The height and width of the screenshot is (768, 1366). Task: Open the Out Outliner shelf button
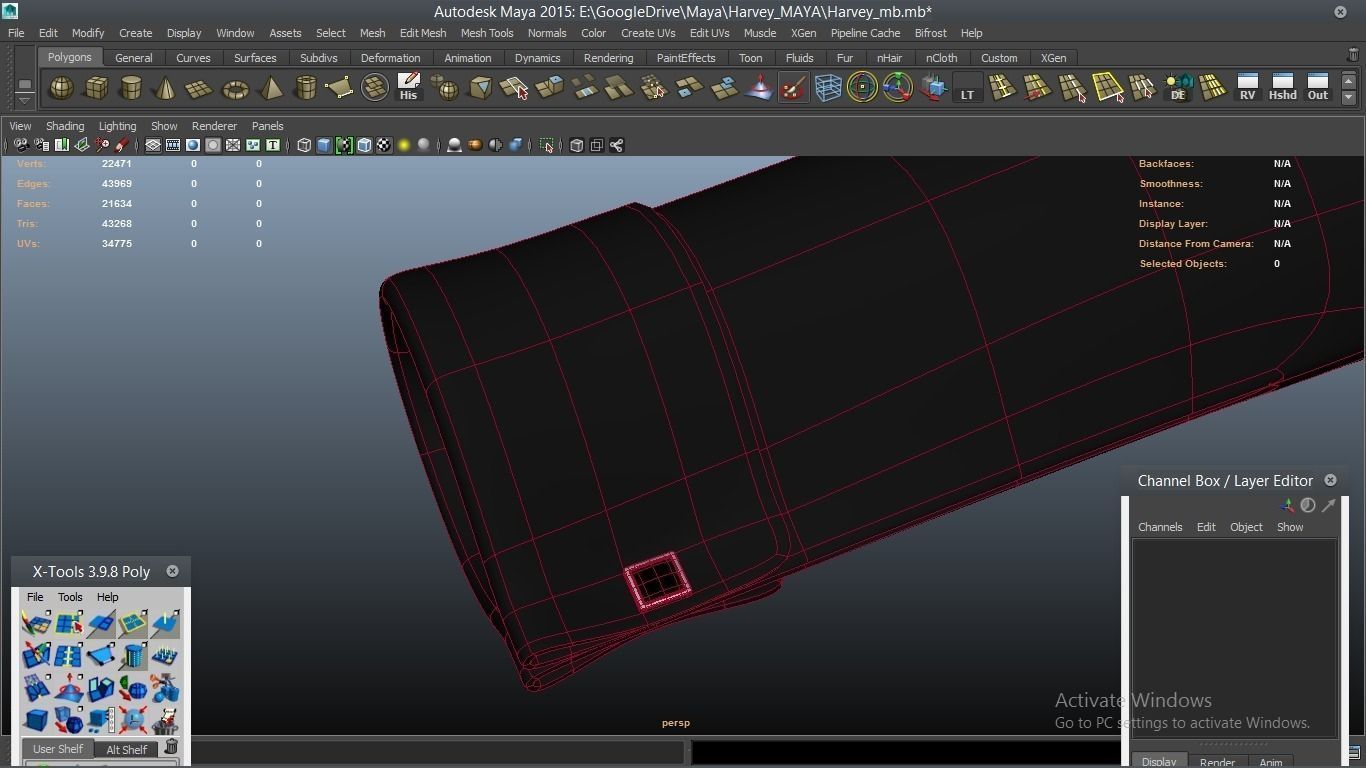tap(1317, 88)
